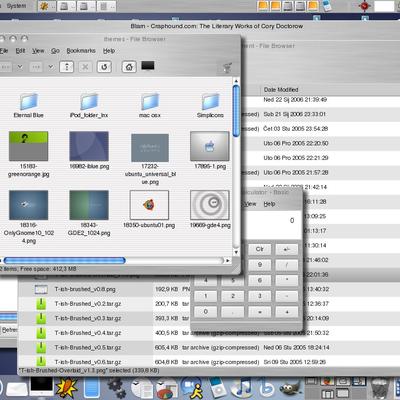Open the black monitor icon in the dock
The image size is (400, 400).
[x=41, y=388]
